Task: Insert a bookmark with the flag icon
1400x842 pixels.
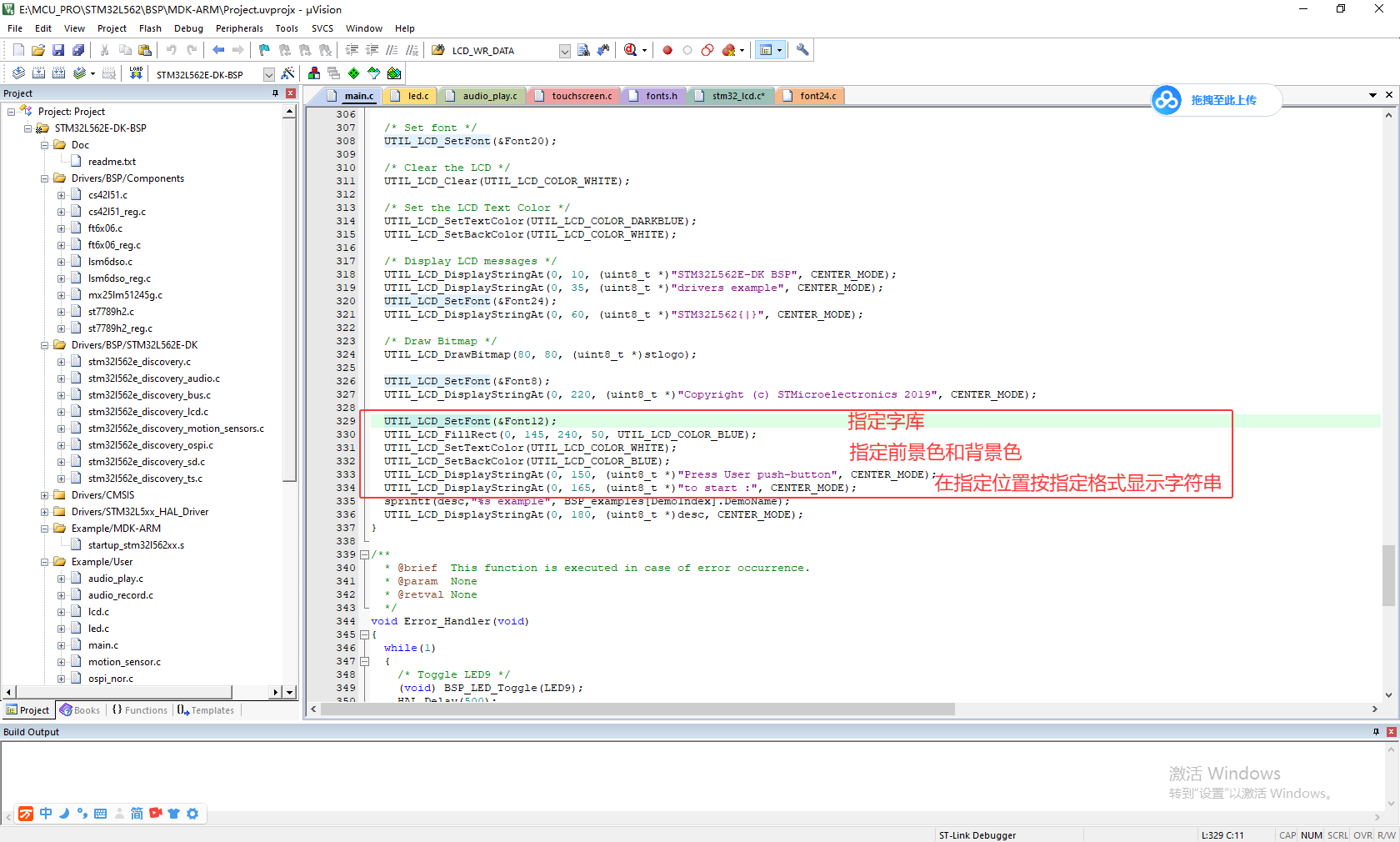Action: [264, 50]
